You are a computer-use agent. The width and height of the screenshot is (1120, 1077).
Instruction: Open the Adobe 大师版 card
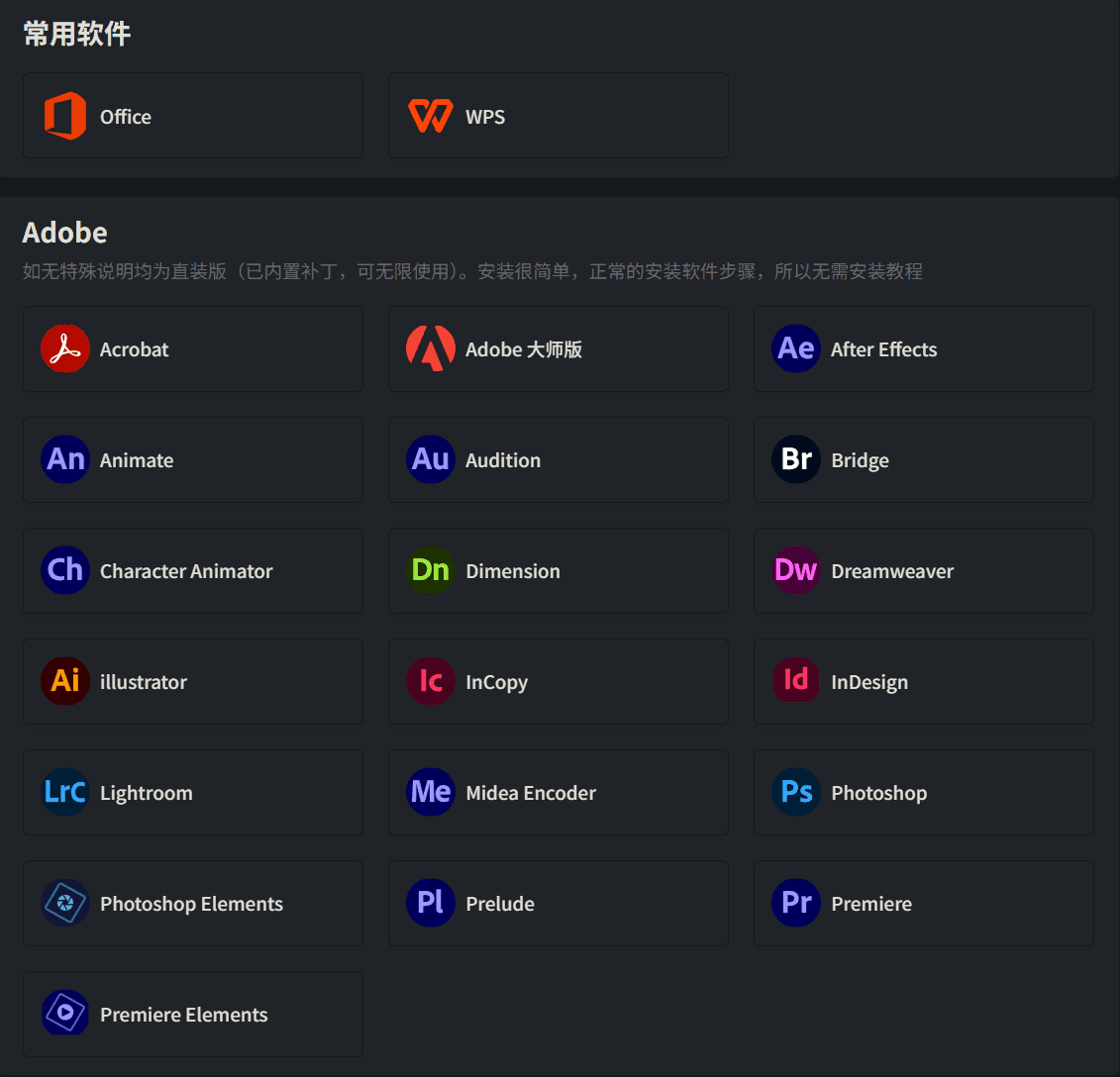tap(558, 349)
